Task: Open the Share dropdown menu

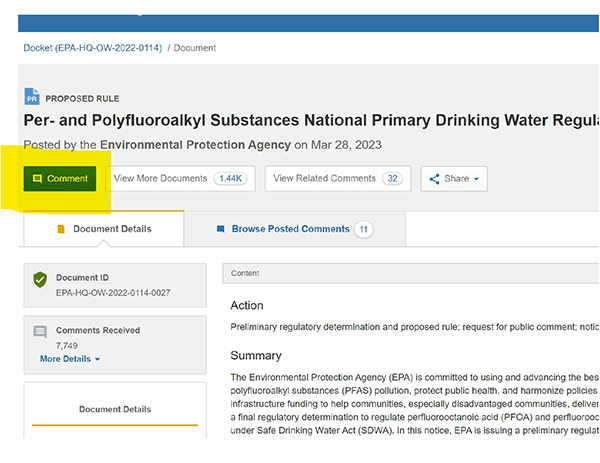Action: pos(454,179)
